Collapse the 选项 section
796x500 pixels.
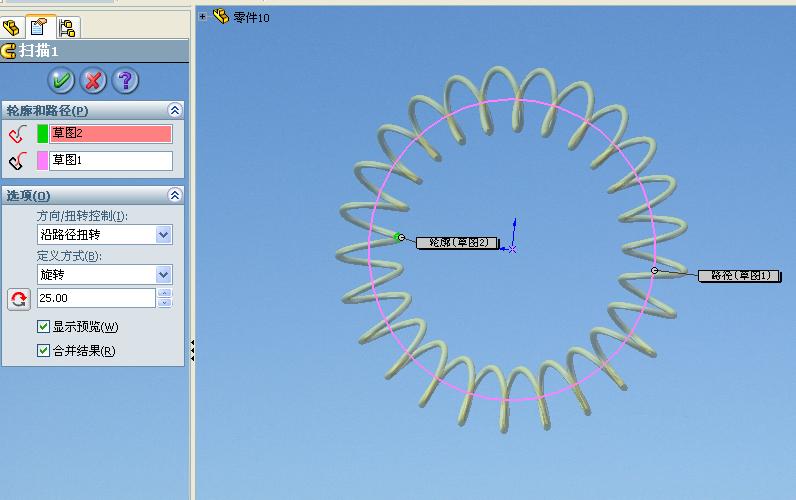tap(175, 195)
